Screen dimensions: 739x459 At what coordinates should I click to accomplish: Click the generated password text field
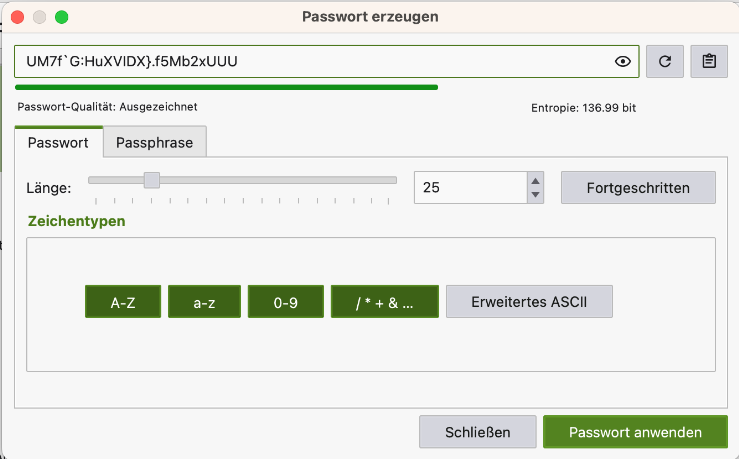pos(310,62)
